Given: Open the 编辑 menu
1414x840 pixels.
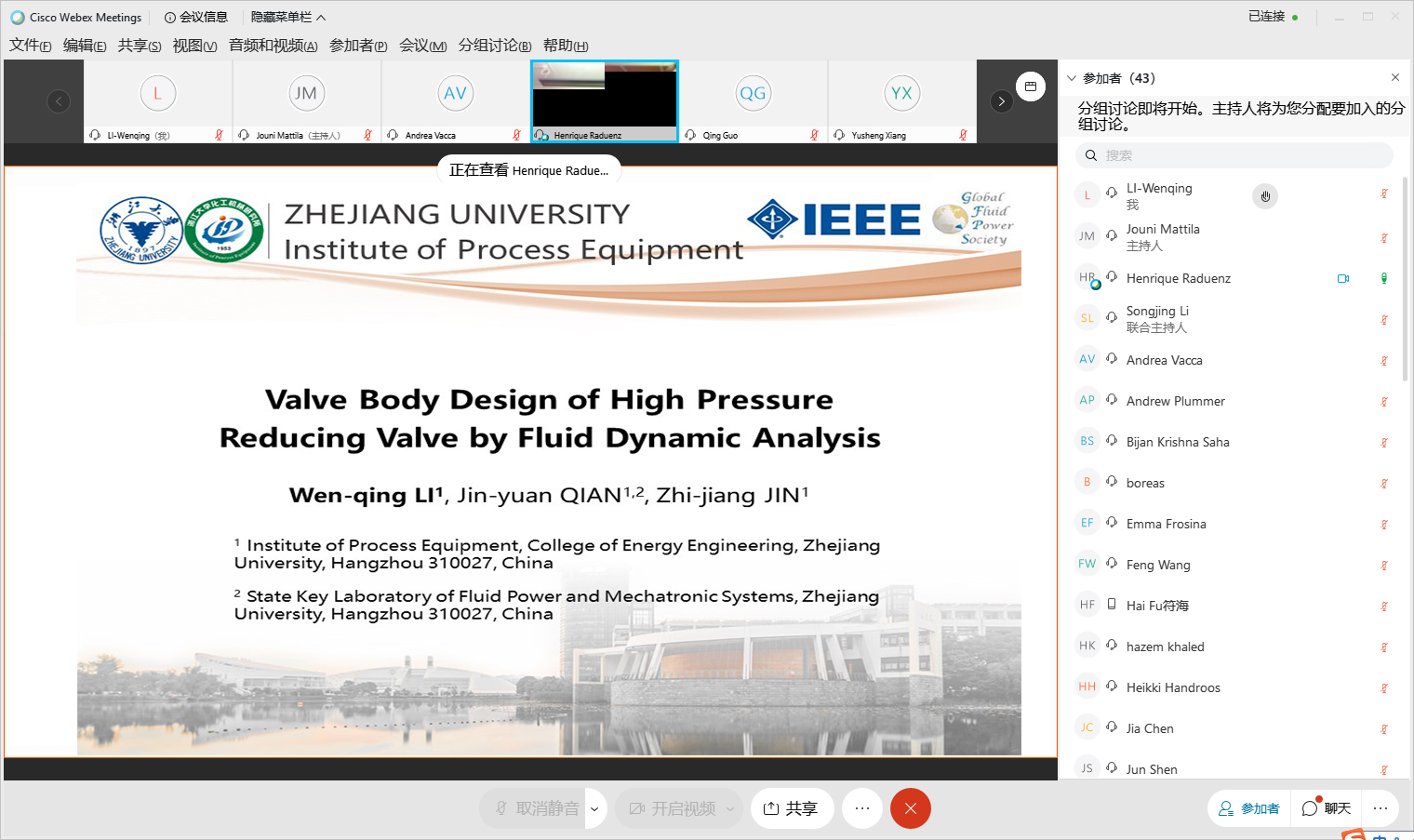Looking at the screenshot, I should [85, 45].
